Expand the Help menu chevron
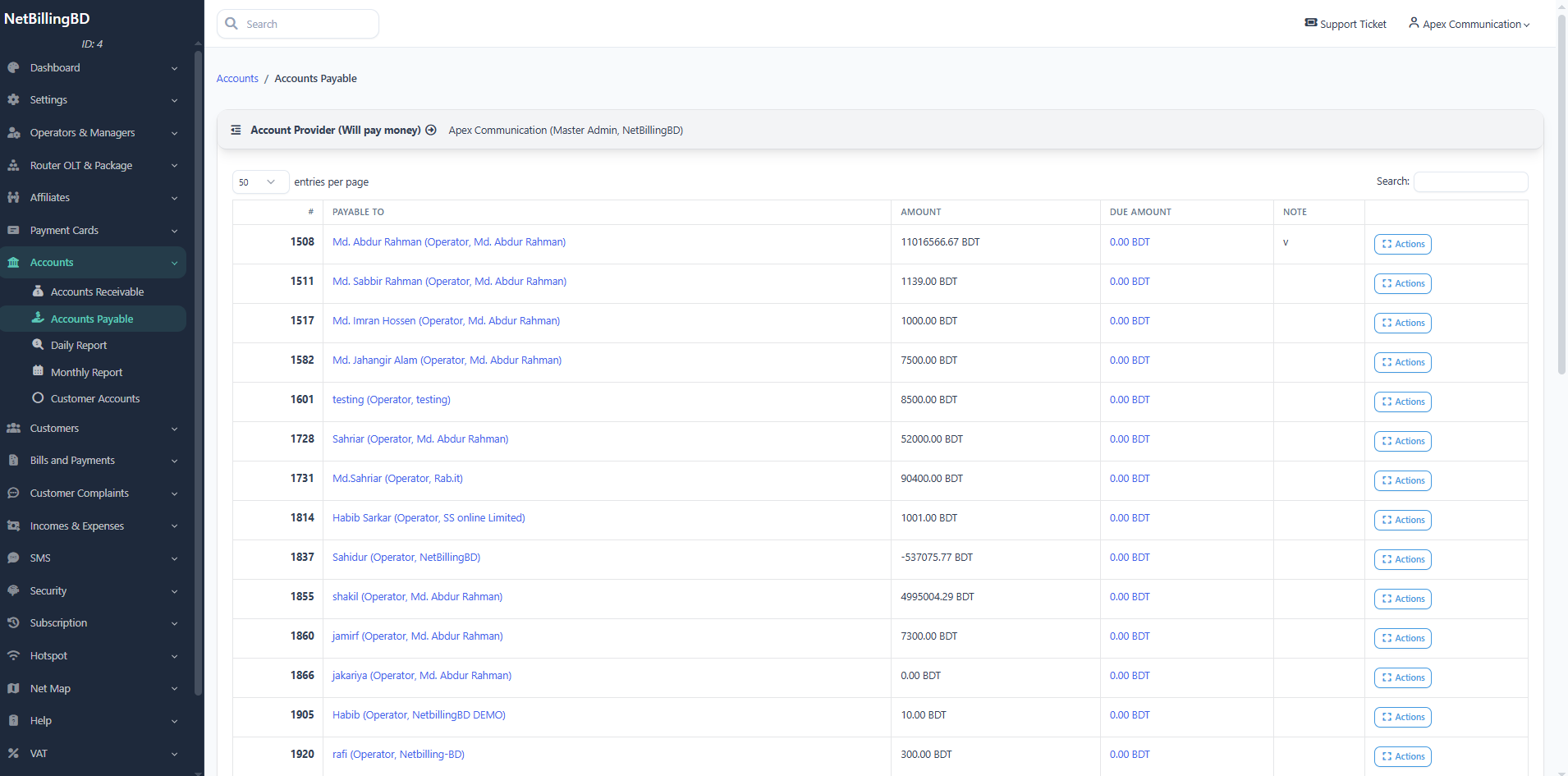Image resolution: width=1568 pixels, height=776 pixels. (174, 721)
